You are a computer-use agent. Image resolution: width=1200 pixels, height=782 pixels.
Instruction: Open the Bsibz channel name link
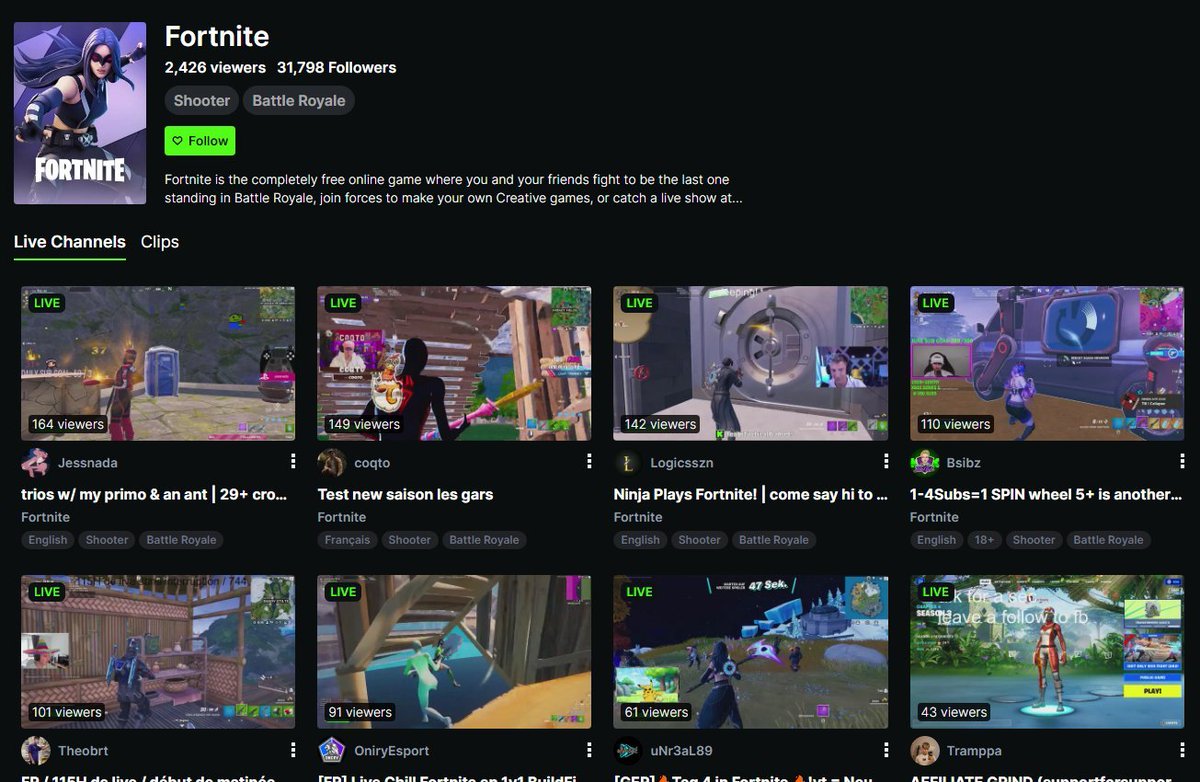962,463
